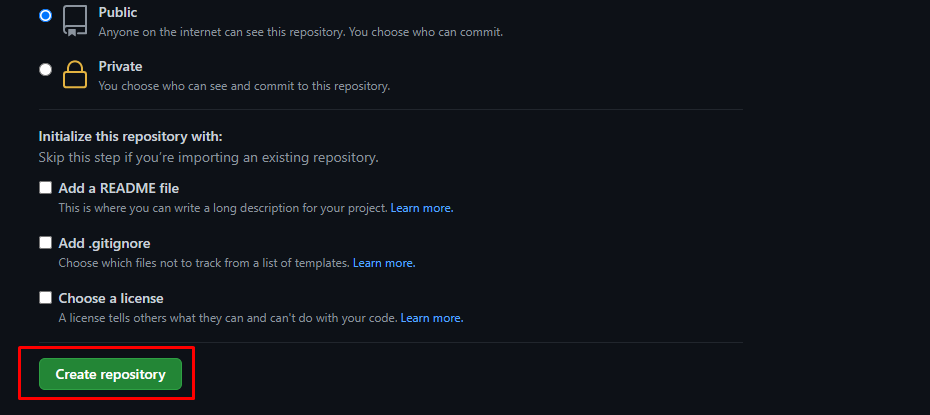
Task: Click the text 'Anyone on the internet can see this repository'
Action: [221, 32]
